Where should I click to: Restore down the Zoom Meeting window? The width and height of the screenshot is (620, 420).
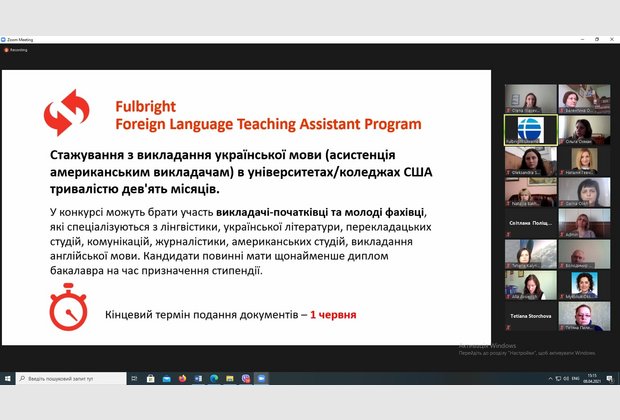(x=597, y=40)
